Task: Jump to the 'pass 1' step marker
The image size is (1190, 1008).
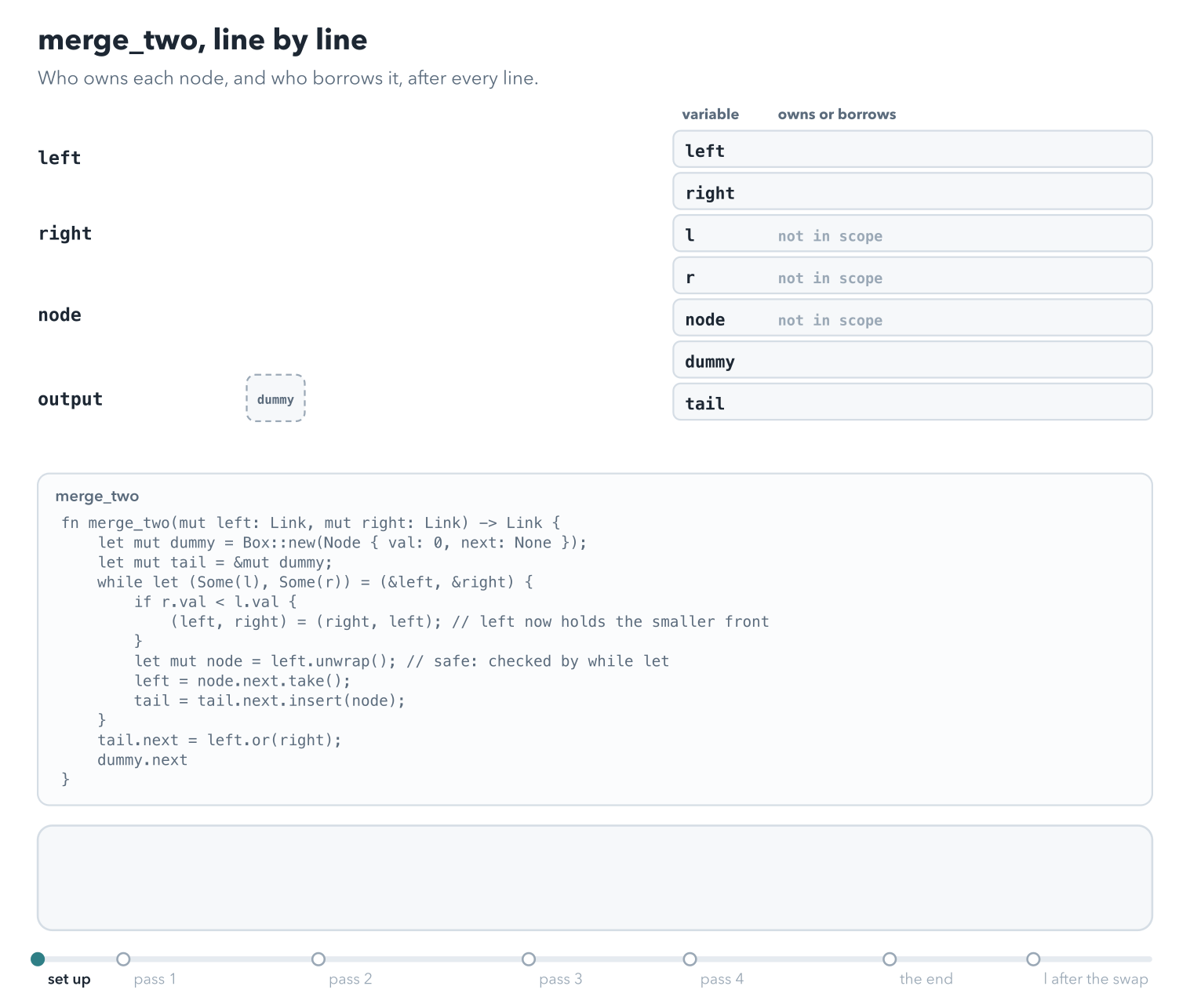Action: (x=123, y=959)
